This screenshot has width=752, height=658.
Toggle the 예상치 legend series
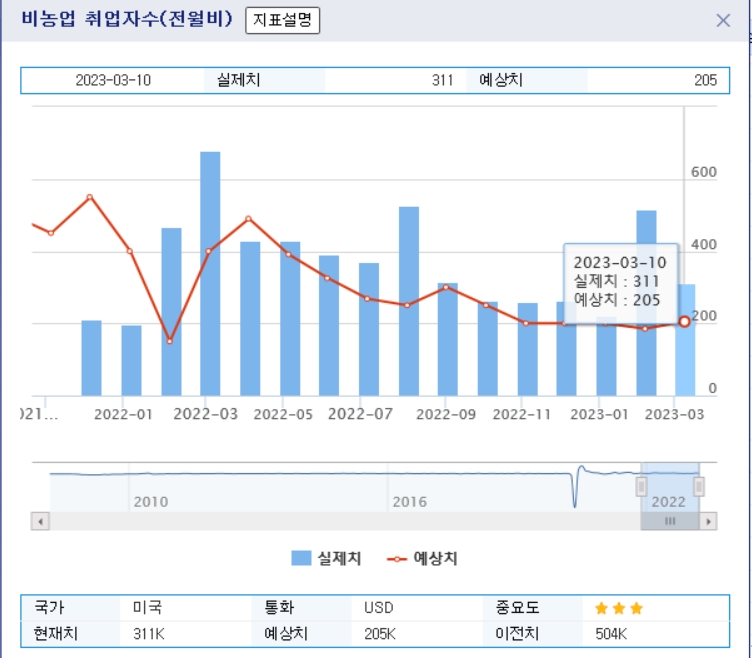[x=422, y=558]
